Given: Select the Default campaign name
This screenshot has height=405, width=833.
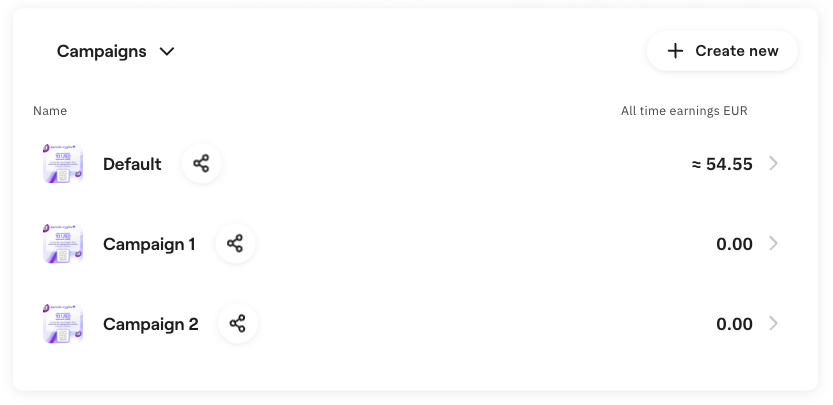Looking at the screenshot, I should pyautogui.click(x=132, y=164).
